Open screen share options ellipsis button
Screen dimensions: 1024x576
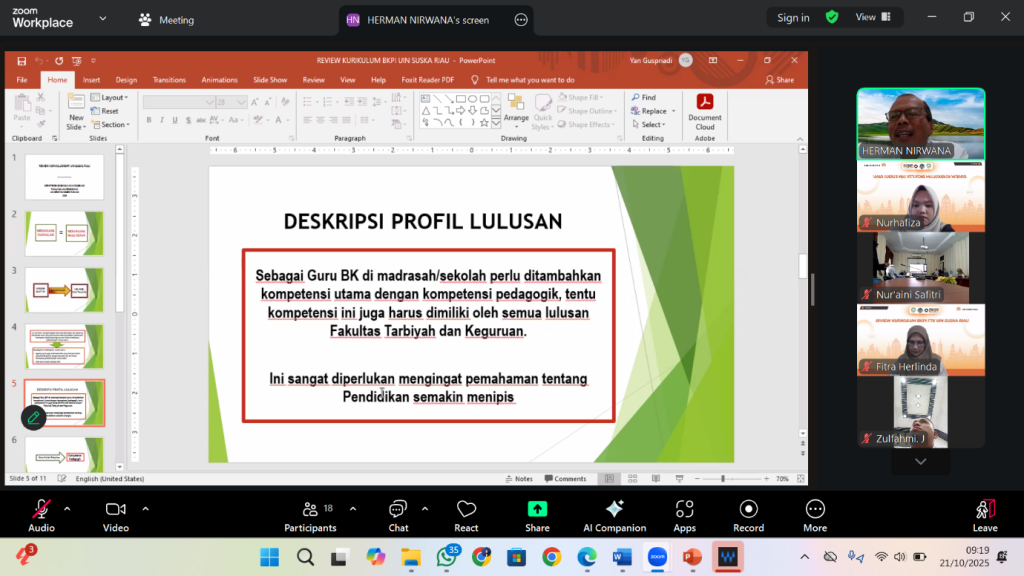coord(520,20)
